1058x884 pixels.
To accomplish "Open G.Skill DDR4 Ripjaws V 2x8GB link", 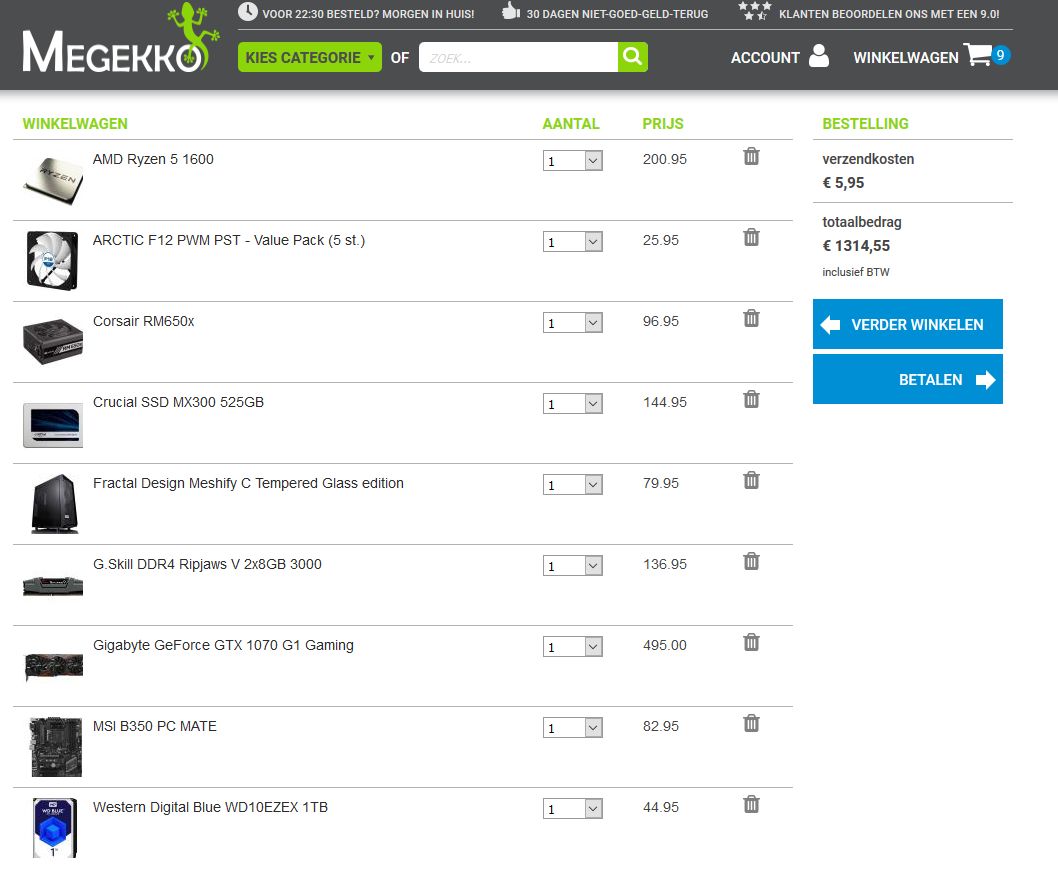I will 207,564.
